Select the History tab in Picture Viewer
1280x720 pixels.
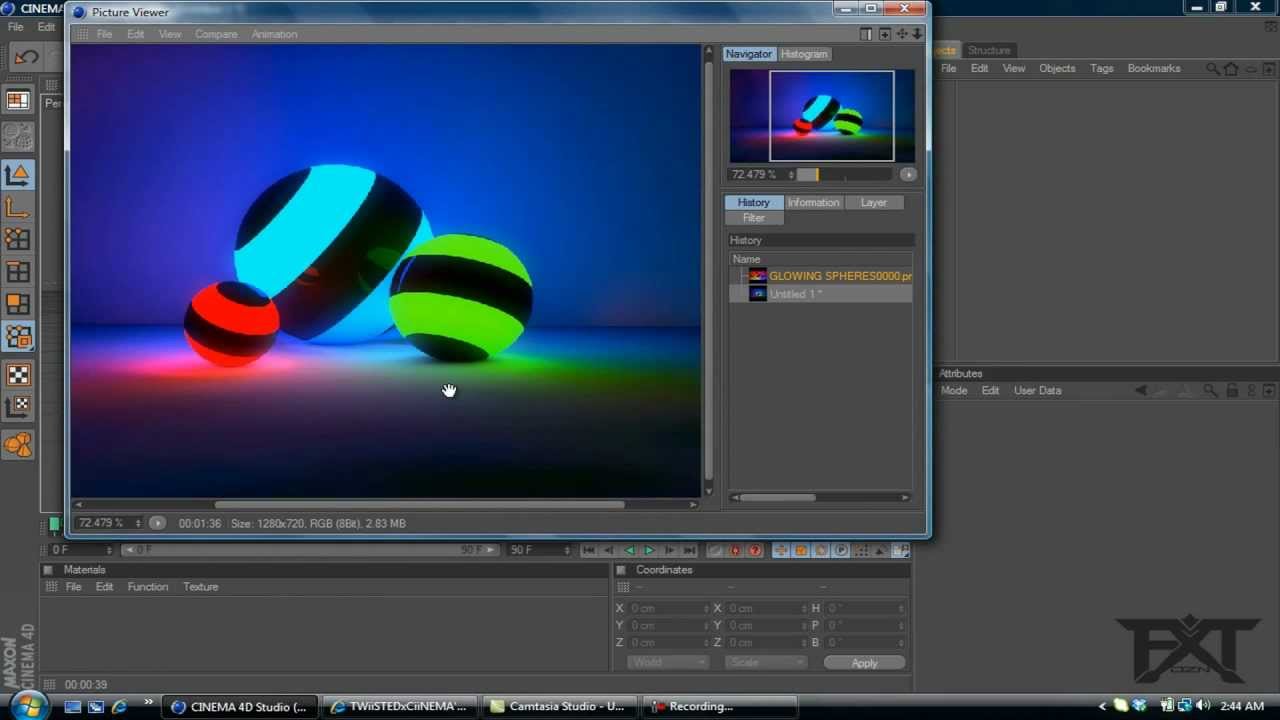(754, 202)
